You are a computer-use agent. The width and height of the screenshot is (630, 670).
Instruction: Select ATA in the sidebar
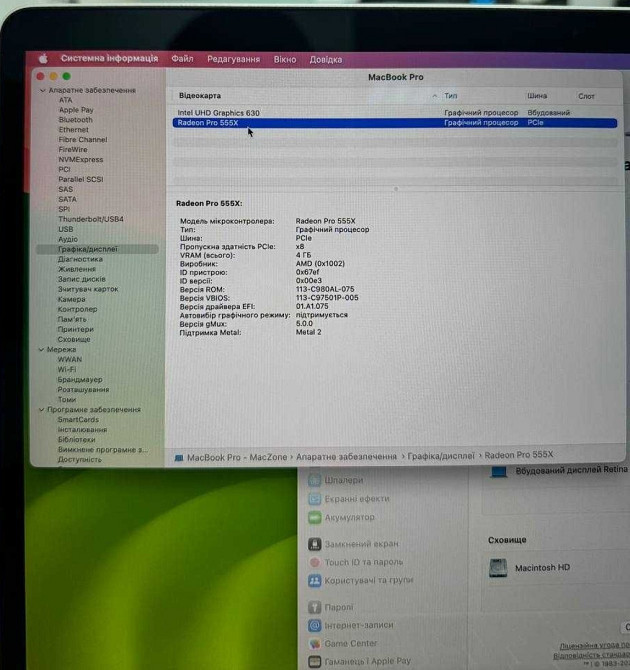[x=65, y=100]
